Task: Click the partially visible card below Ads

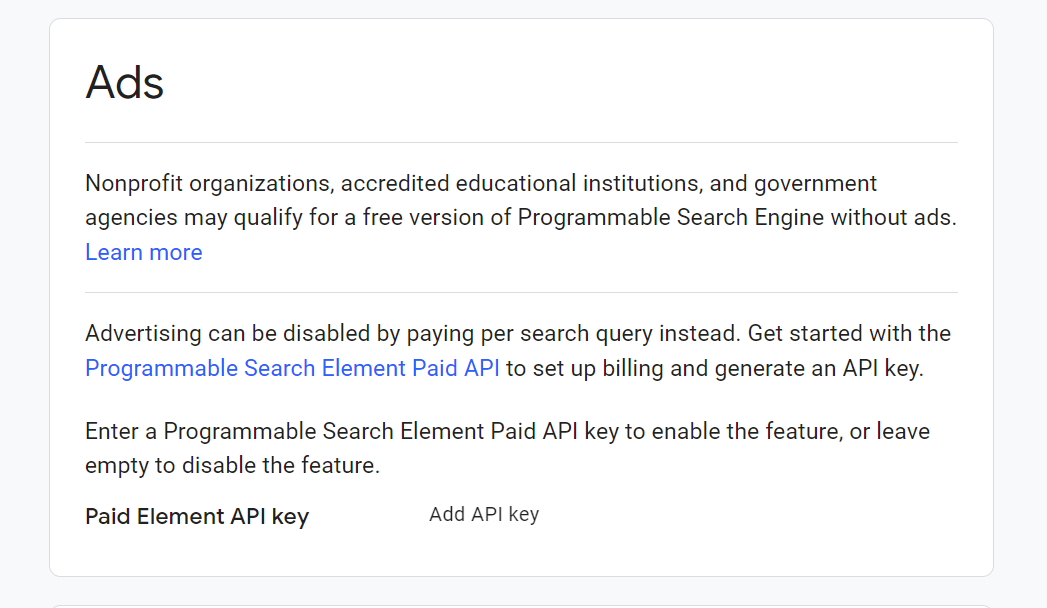Action: tap(520, 602)
